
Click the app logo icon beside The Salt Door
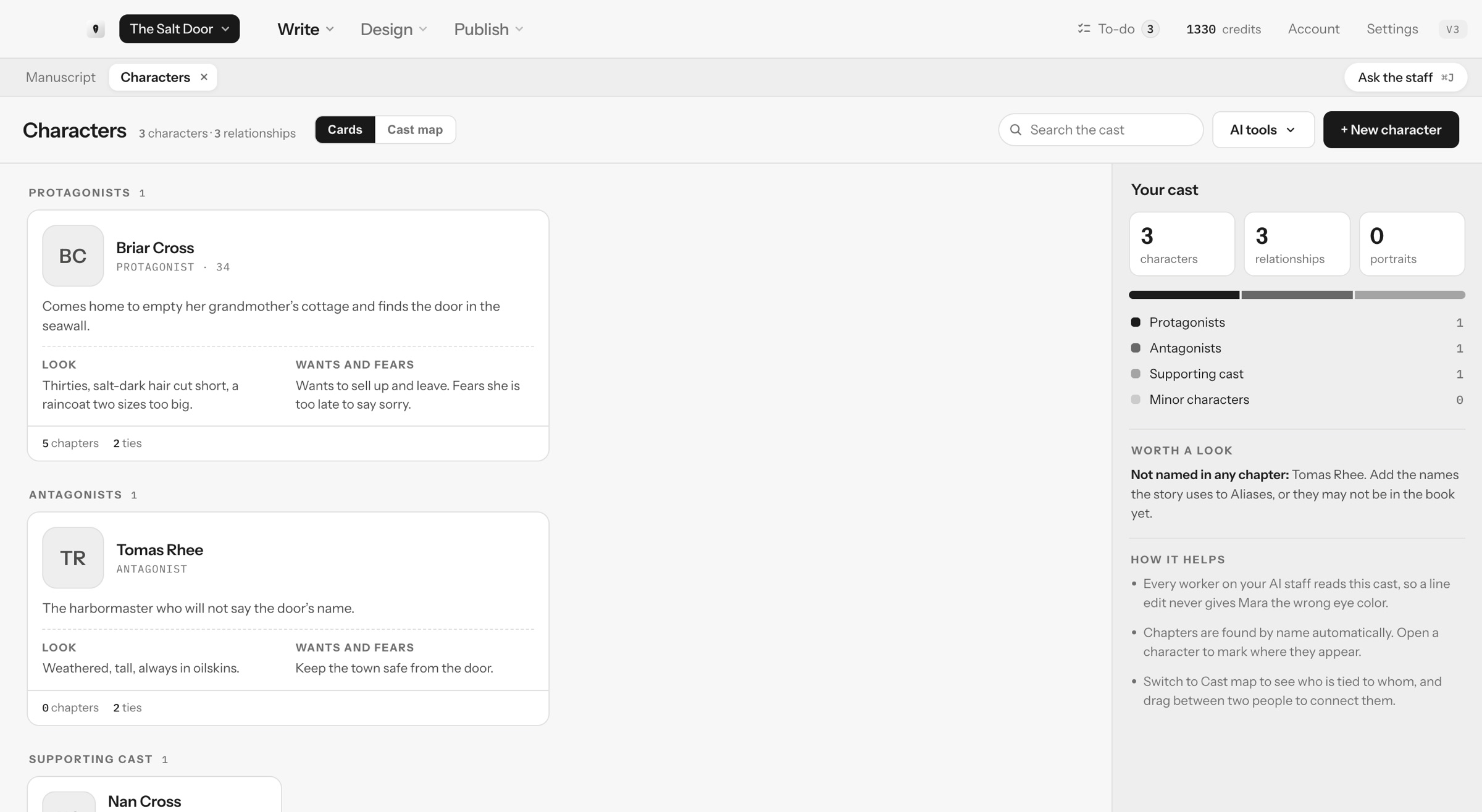(96, 29)
